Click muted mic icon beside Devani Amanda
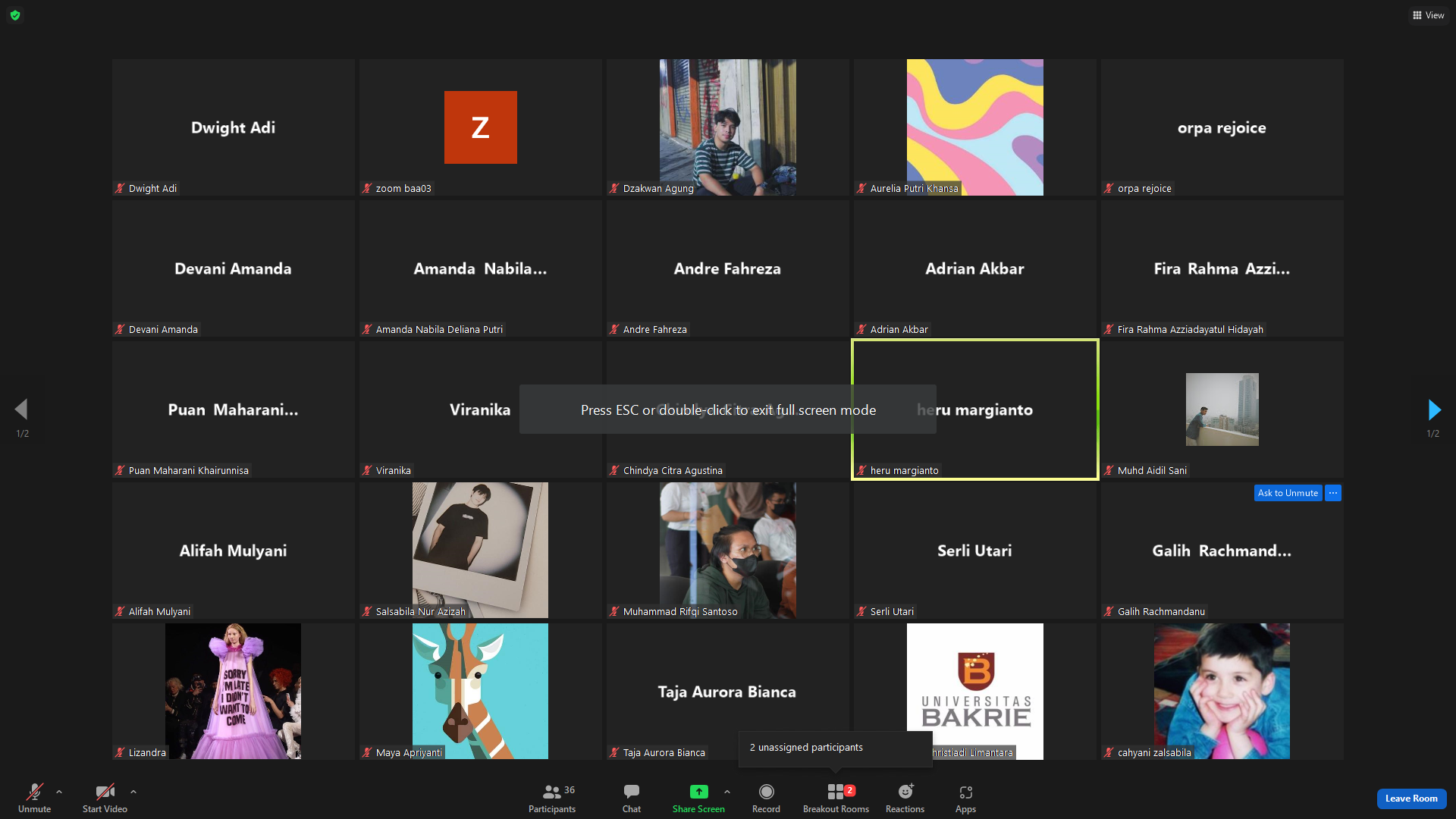The width and height of the screenshot is (1456, 819). pos(120,330)
